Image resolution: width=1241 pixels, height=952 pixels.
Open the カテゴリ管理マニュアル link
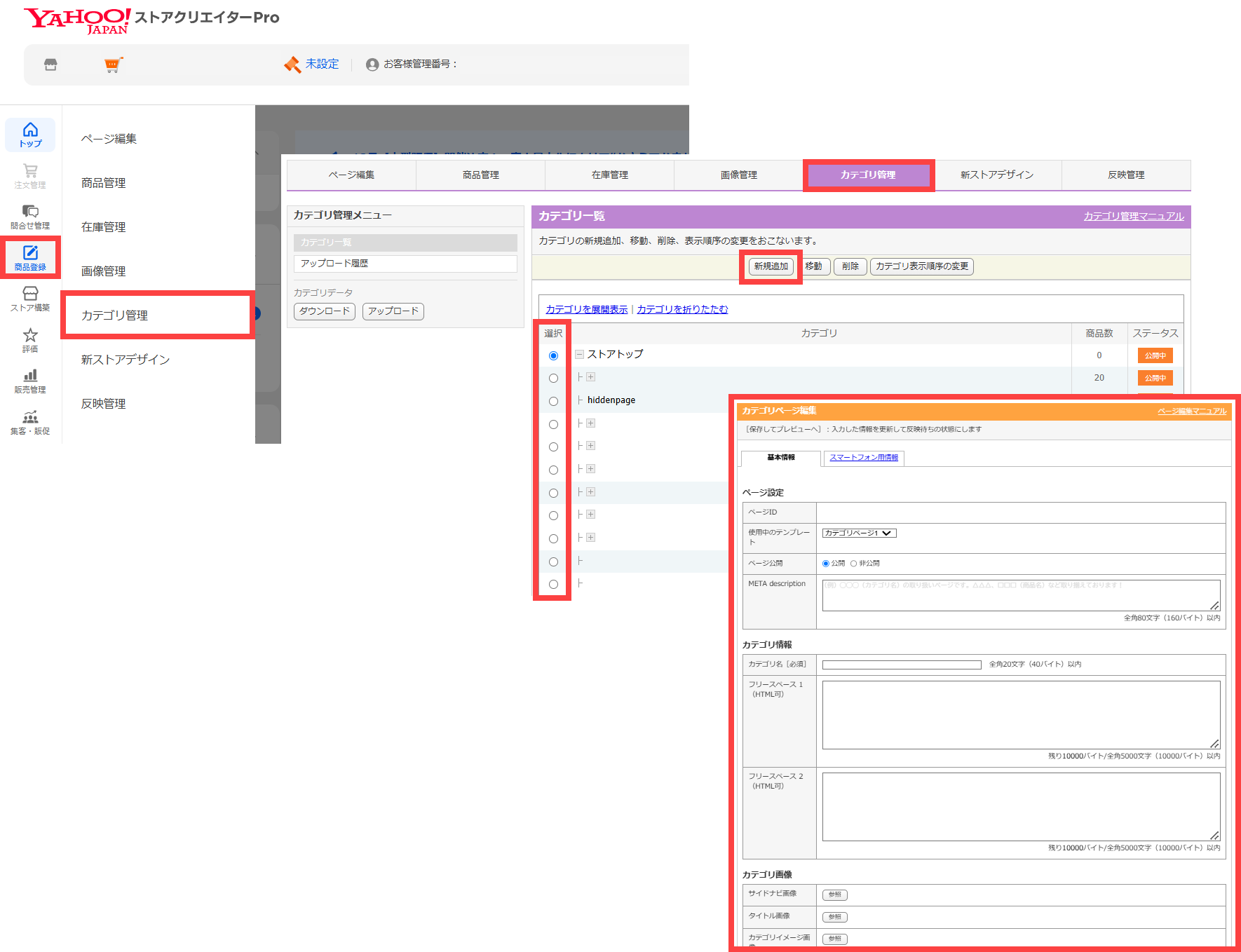[1134, 217]
